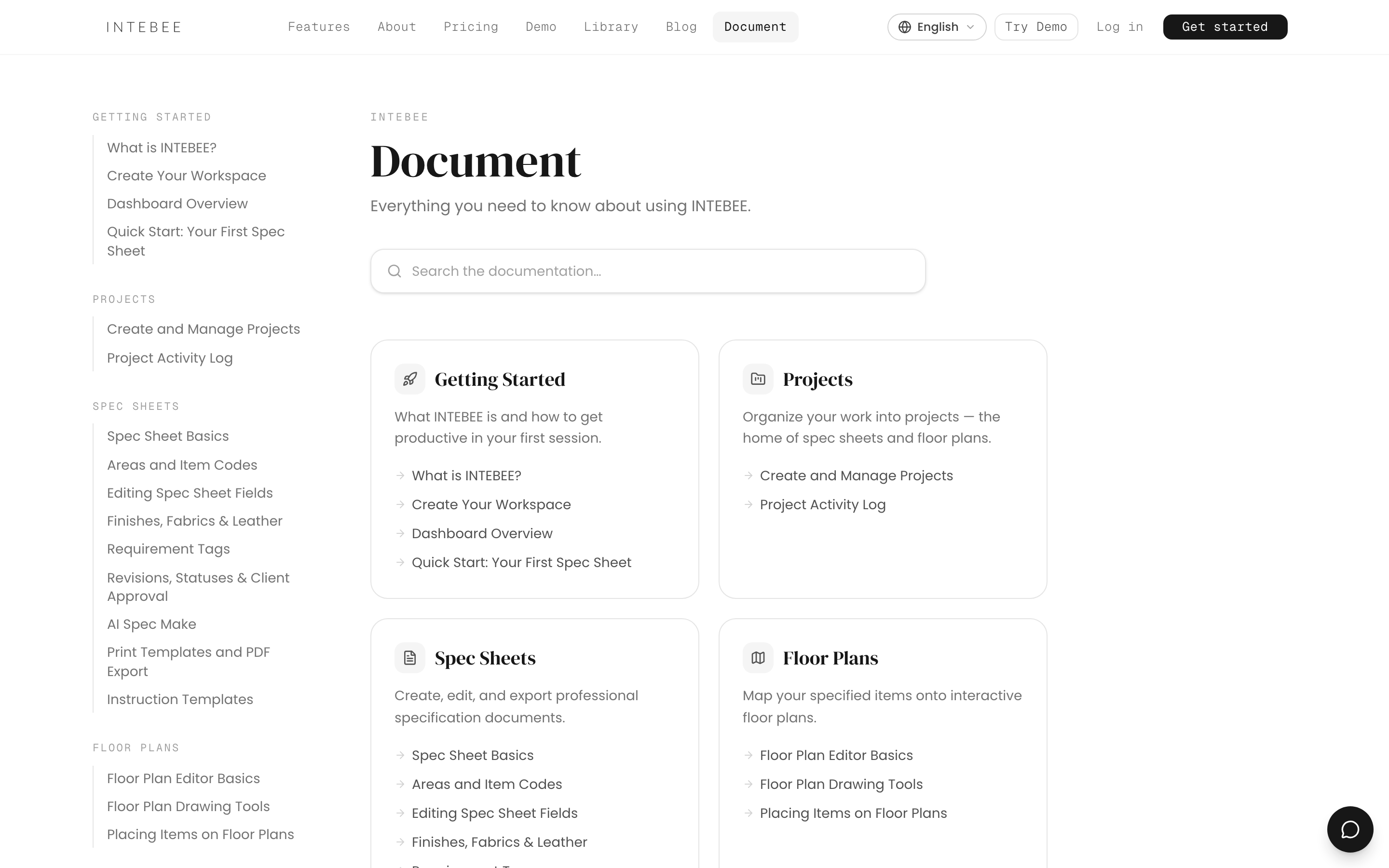Screen dimensions: 1389x868
Task: Click the Try Demo button
Action: click(x=1036, y=27)
